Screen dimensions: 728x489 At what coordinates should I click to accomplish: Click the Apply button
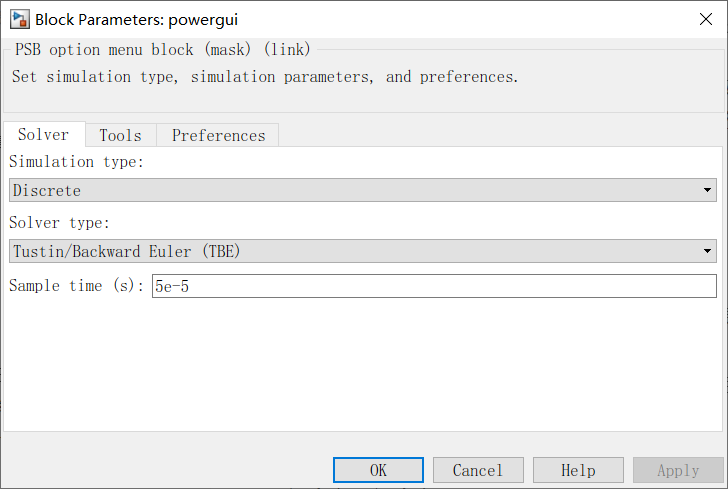click(x=678, y=470)
